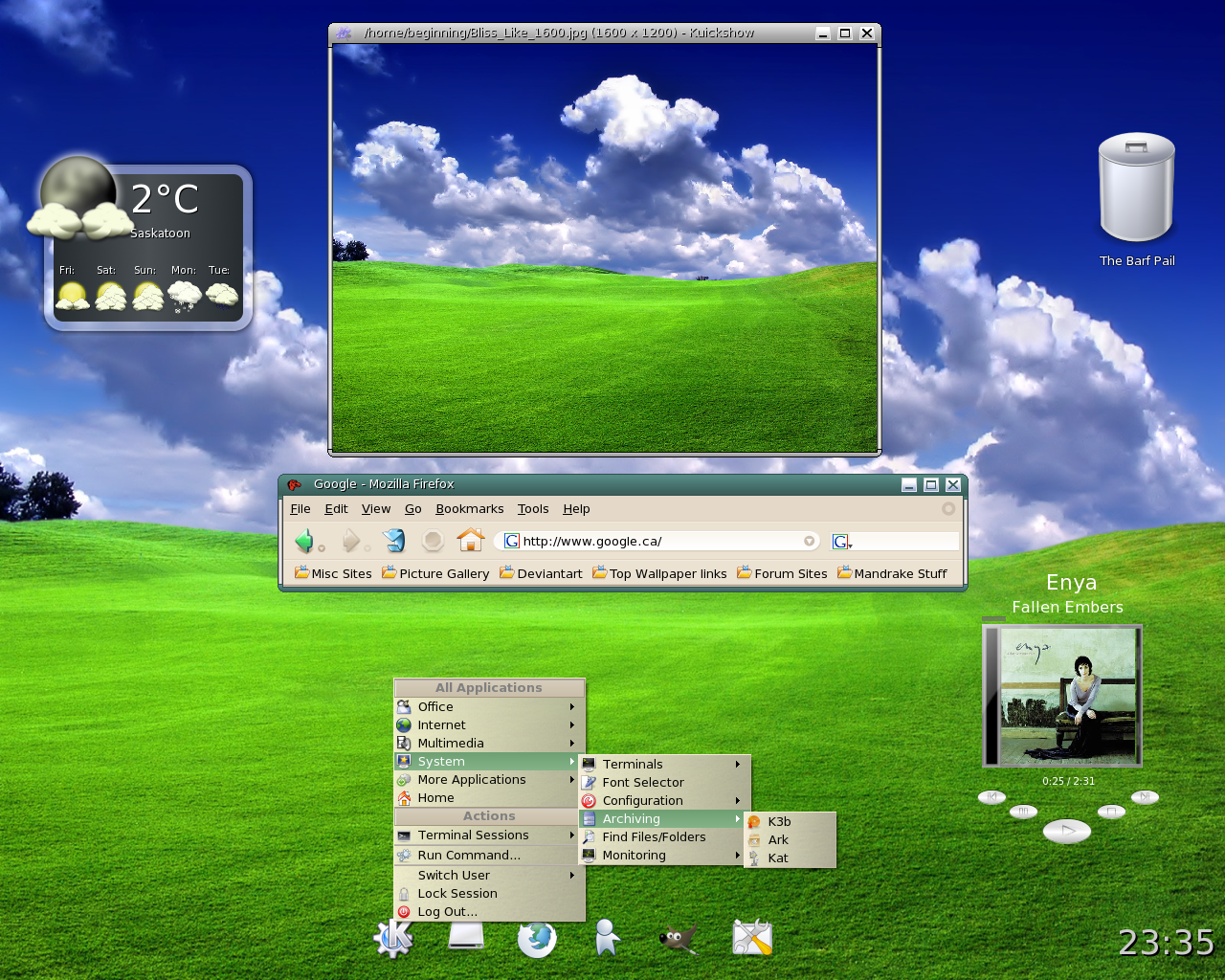Open Firefox Help menu

pyautogui.click(x=576, y=509)
